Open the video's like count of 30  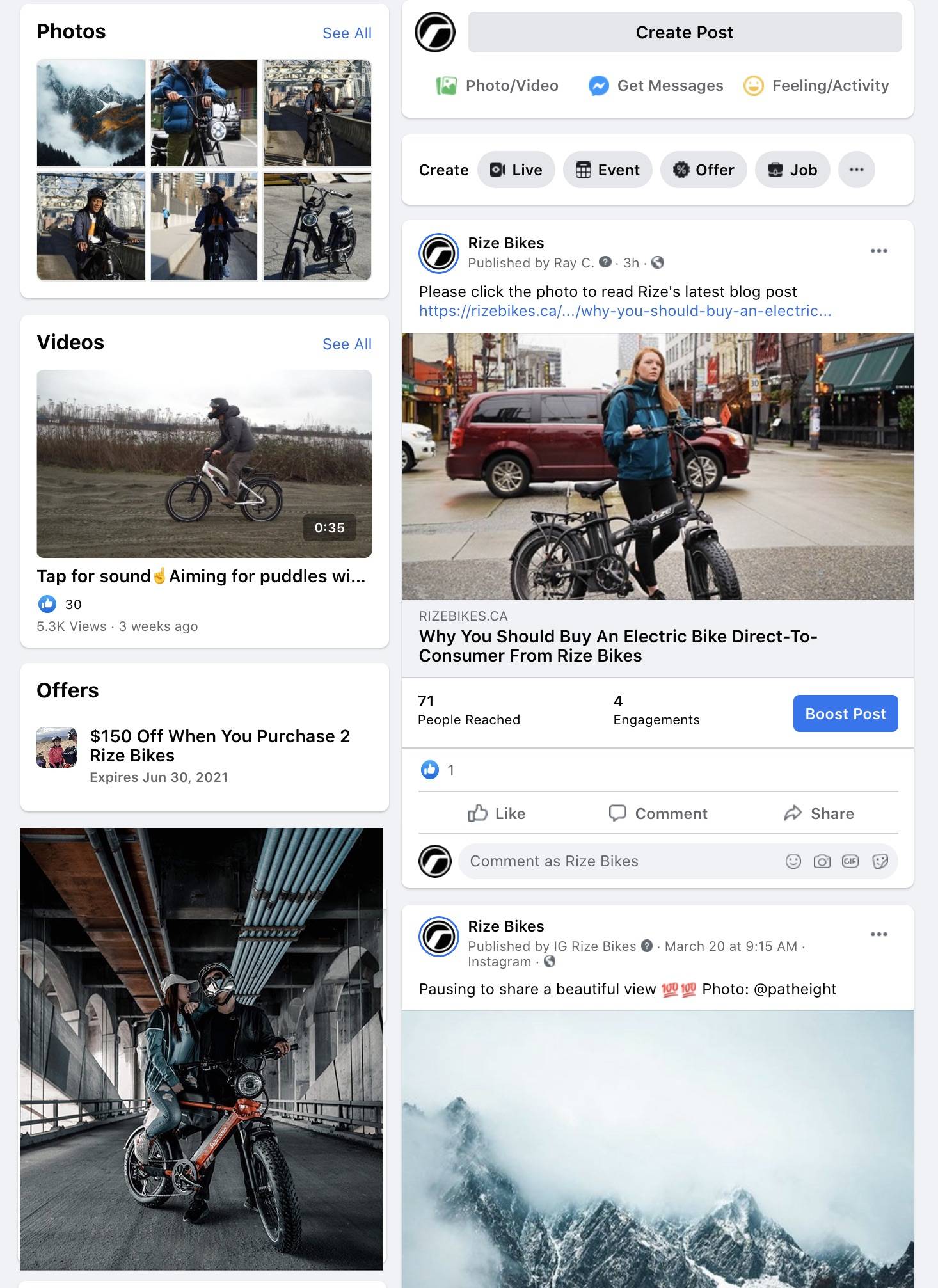[x=60, y=604]
